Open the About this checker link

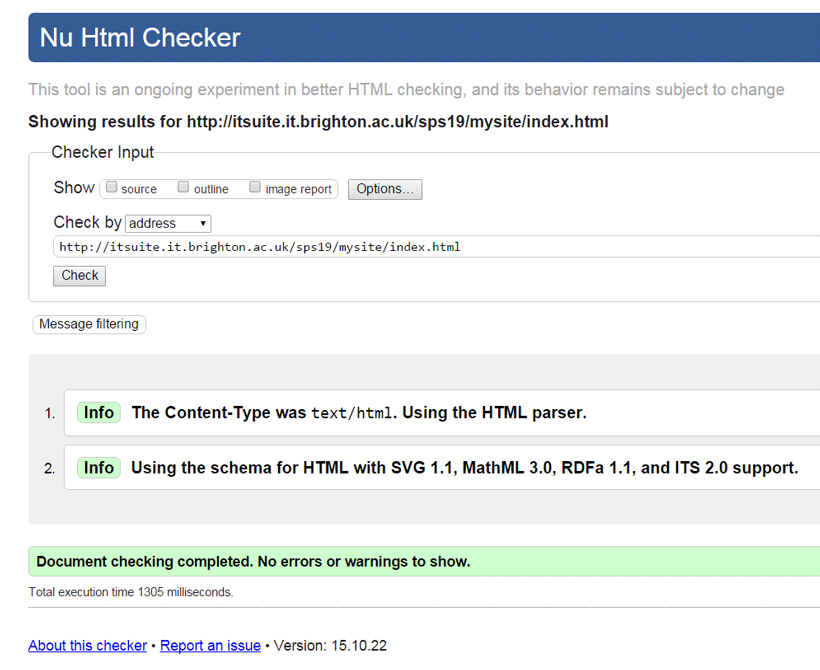pyautogui.click(x=87, y=645)
